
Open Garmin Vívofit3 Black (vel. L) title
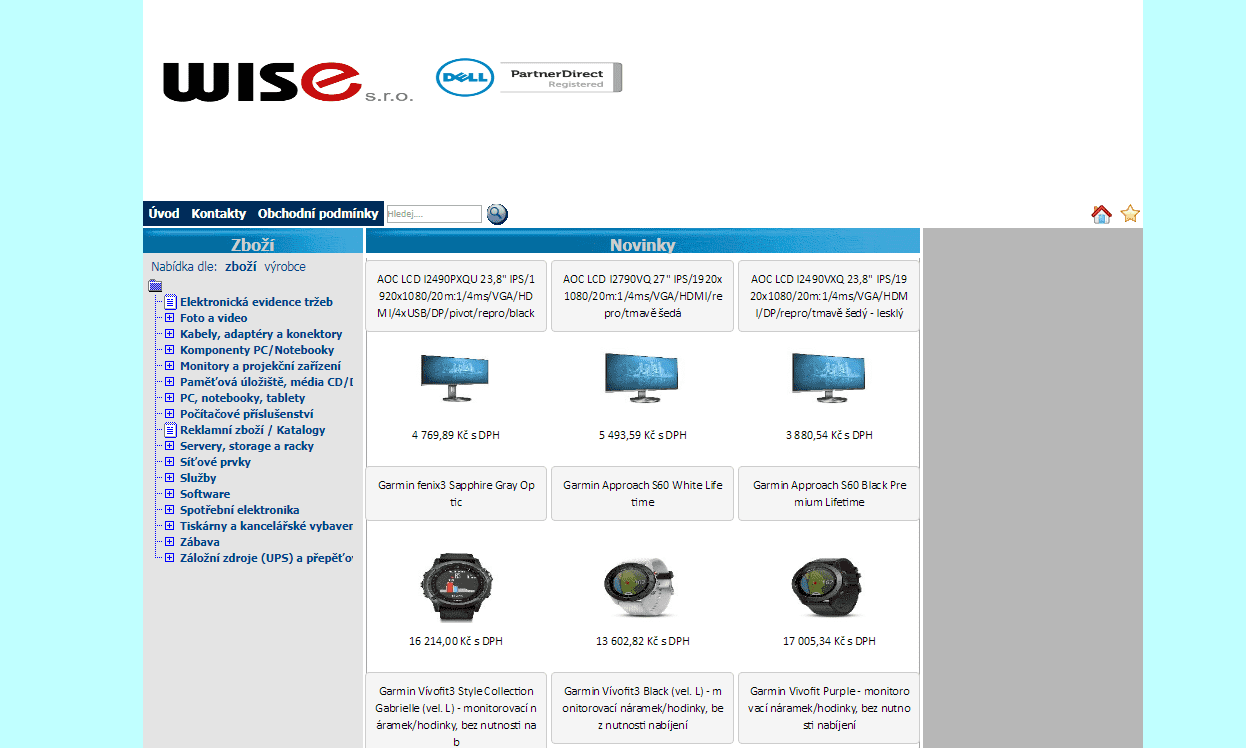642,708
